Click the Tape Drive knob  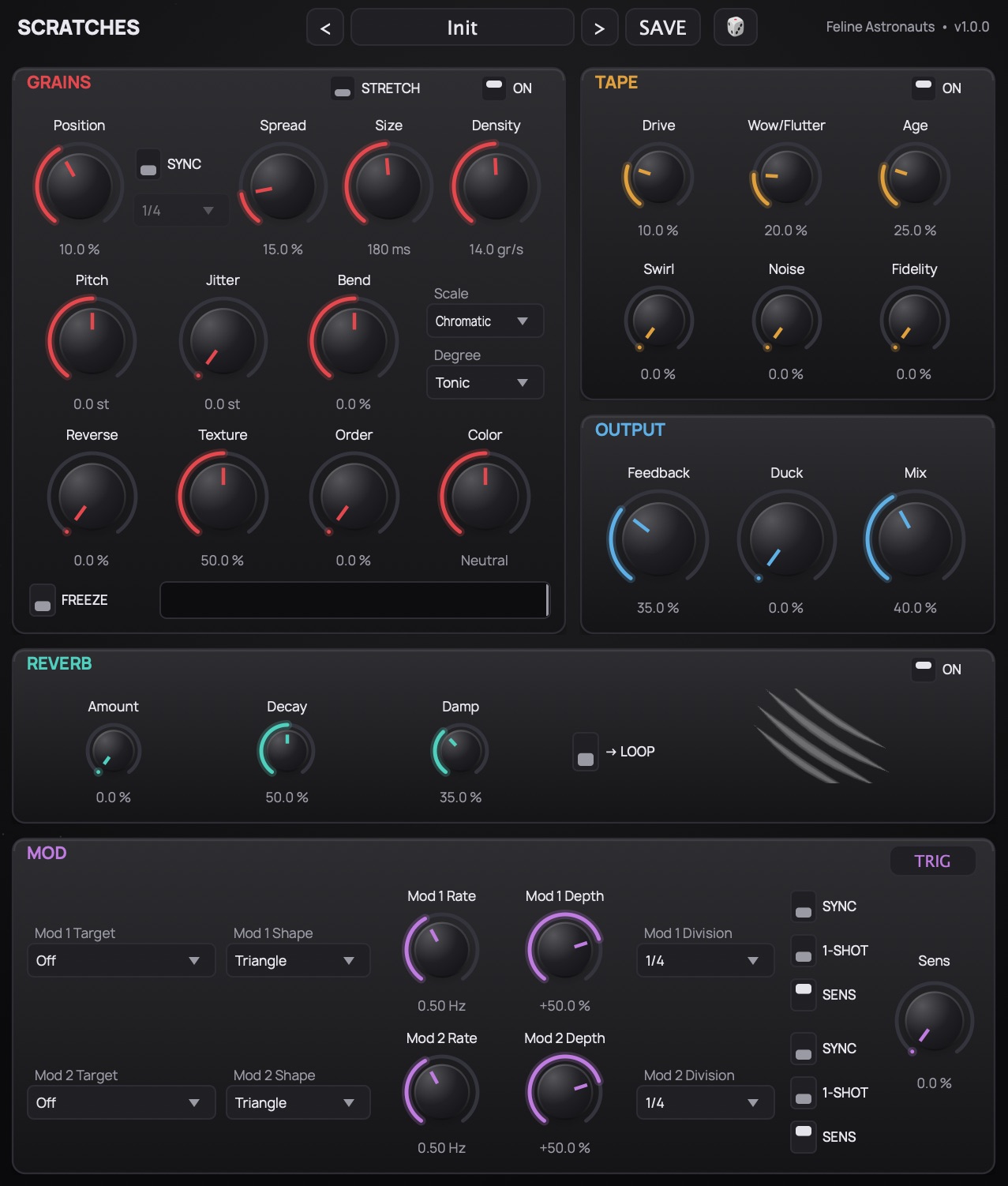tap(658, 177)
